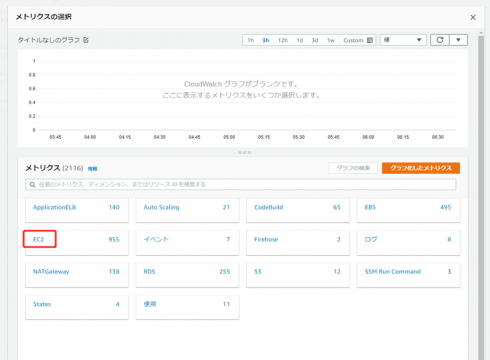Choose the Custom time range option

coord(353,40)
